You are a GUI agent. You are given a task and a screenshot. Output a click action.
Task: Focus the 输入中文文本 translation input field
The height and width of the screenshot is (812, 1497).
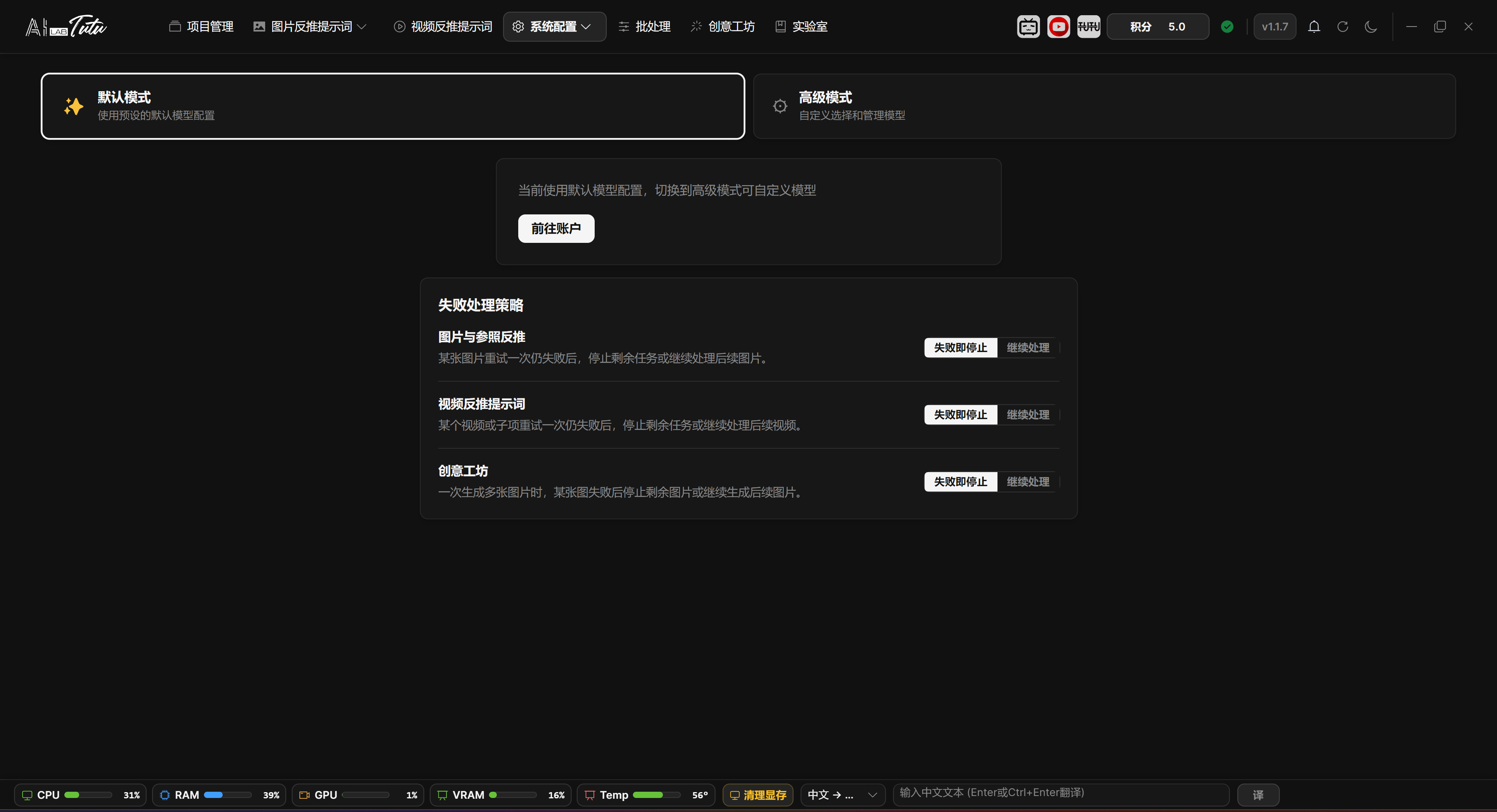pyautogui.click(x=1061, y=794)
